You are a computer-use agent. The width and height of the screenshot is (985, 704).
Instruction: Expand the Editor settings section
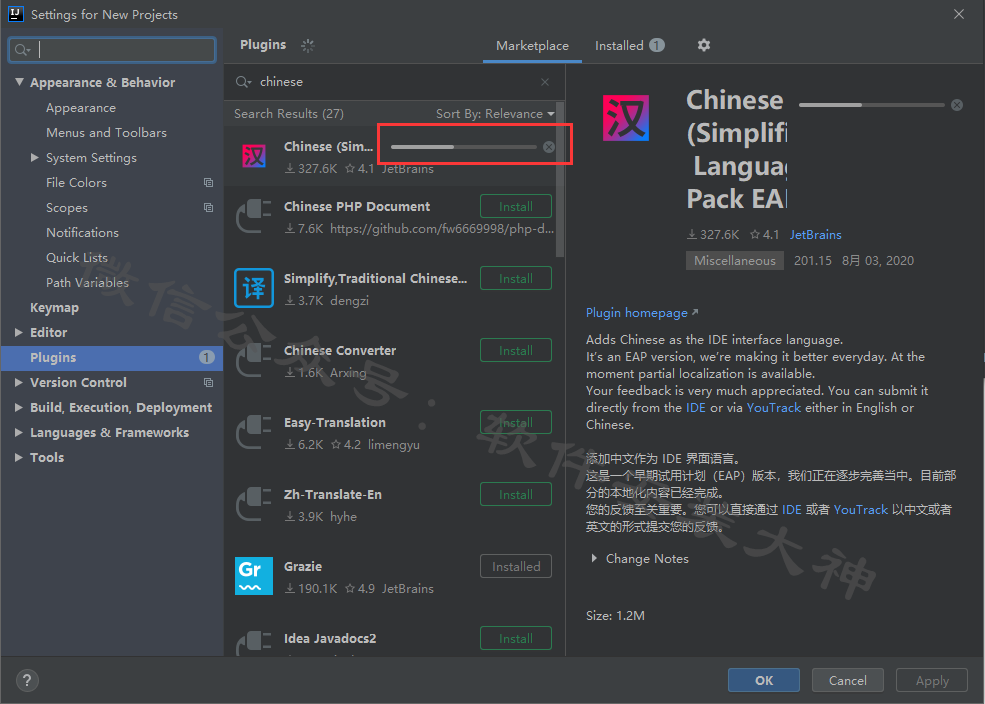[19, 332]
